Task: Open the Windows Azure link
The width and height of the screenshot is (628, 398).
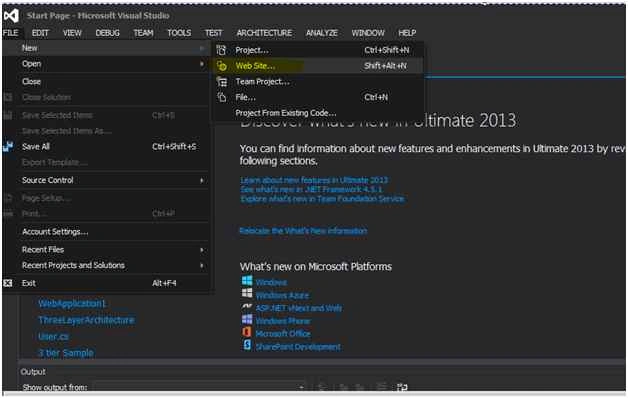Action: click(x=282, y=295)
